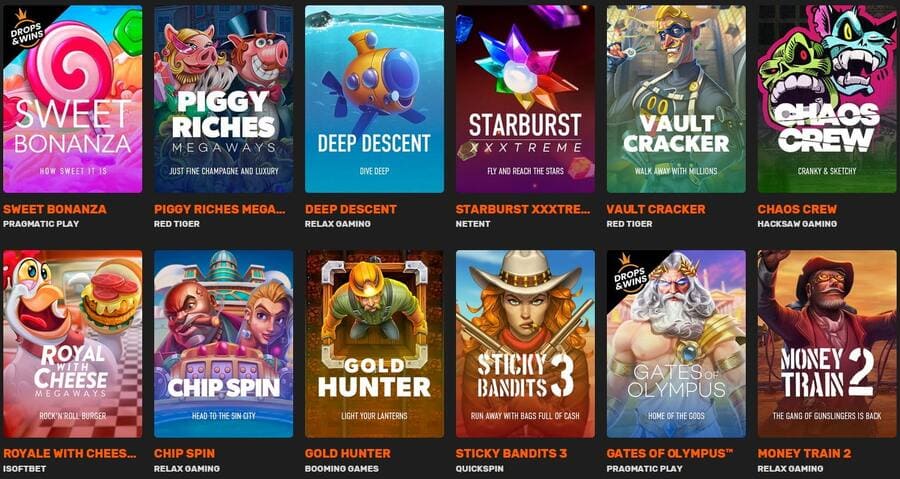Open the Gold Hunter miner thumbnail
This screenshot has height=479, width=900.
tap(374, 344)
